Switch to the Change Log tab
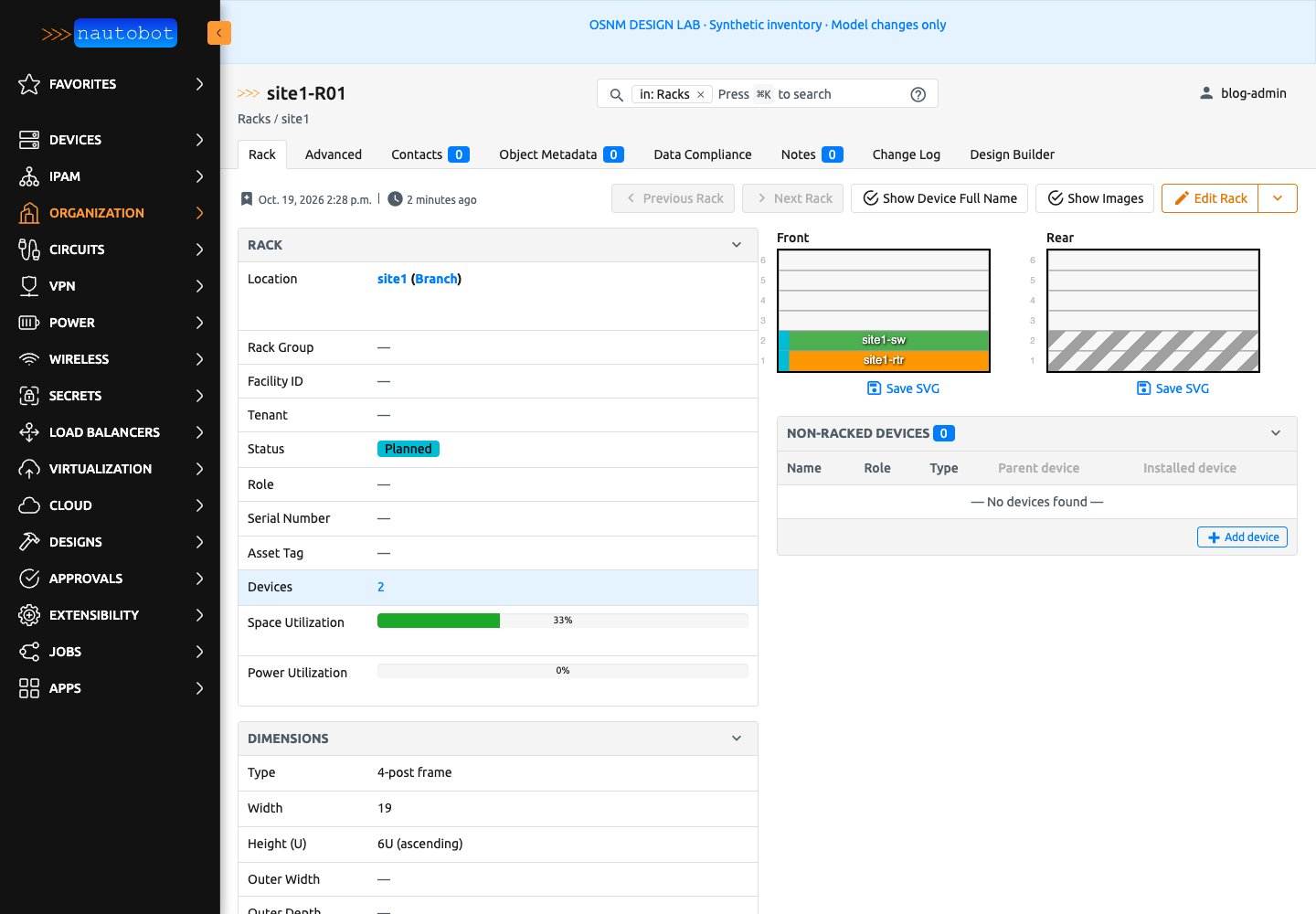The image size is (1316, 914). pyautogui.click(x=907, y=154)
